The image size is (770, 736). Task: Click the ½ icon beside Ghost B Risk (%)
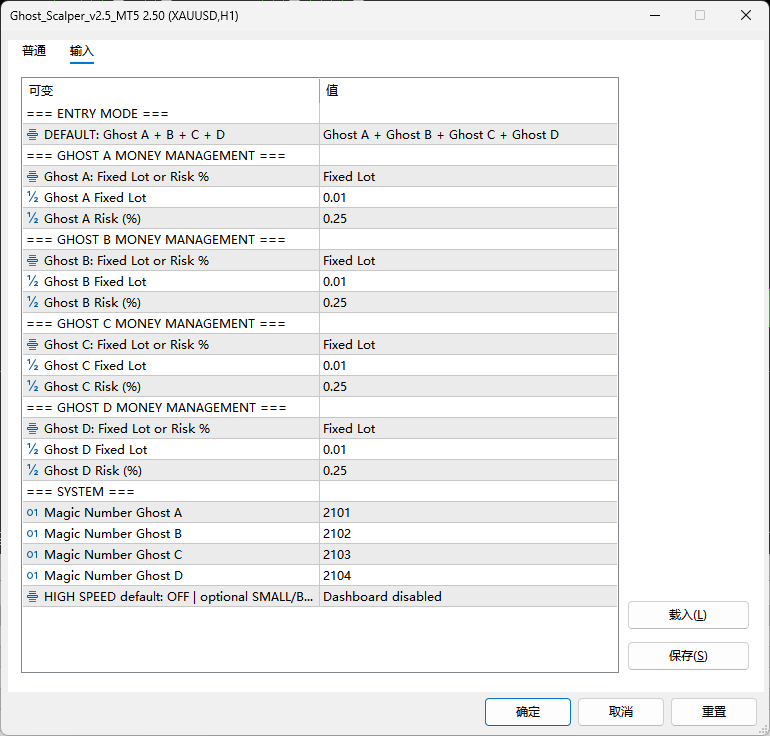pyautogui.click(x=32, y=302)
